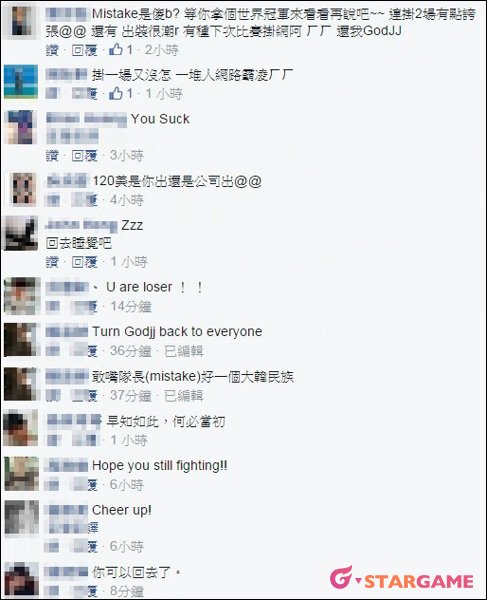Click the 8分鐘 timestamp under 你可以回去了
Screen dimensions: 487x600
(x=127, y=591)
